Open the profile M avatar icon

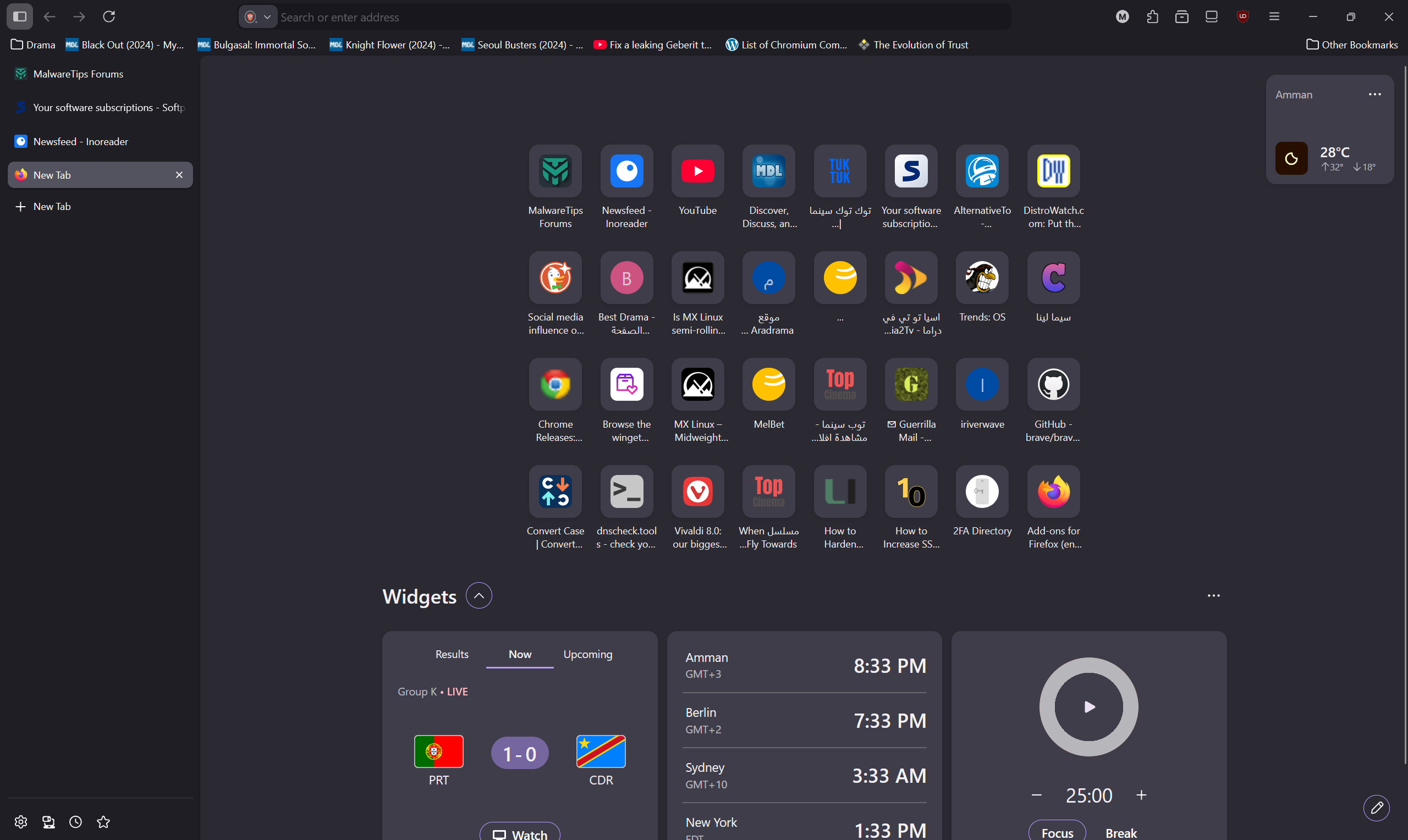click(x=1123, y=16)
